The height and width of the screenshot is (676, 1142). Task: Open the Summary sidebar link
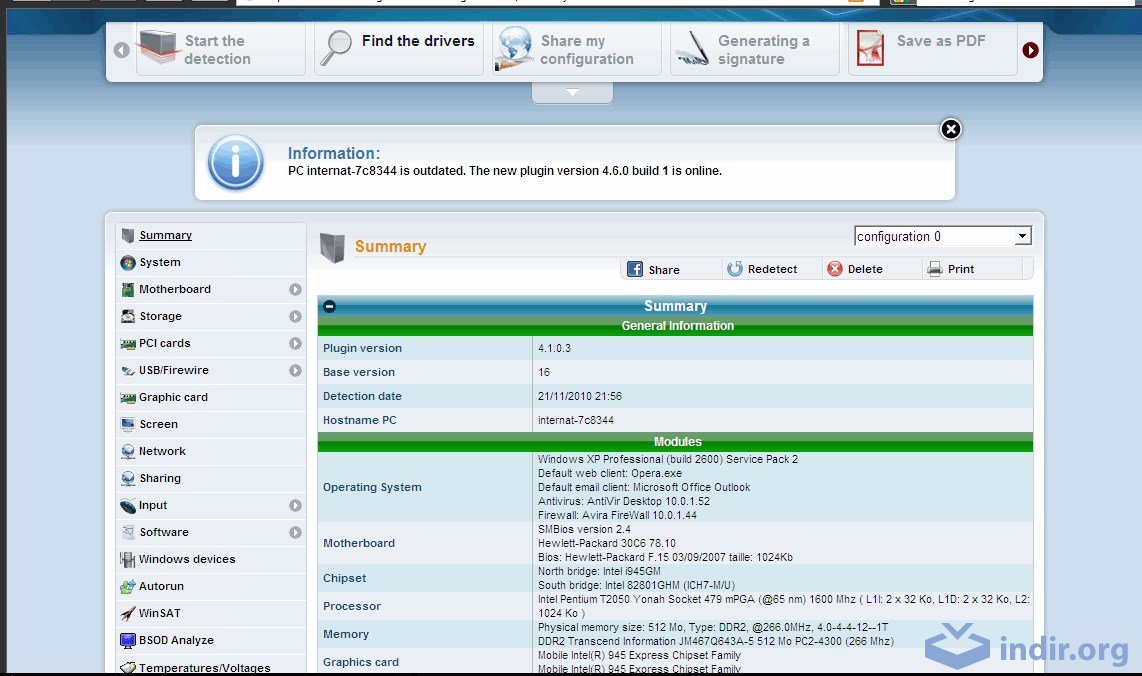click(x=166, y=235)
